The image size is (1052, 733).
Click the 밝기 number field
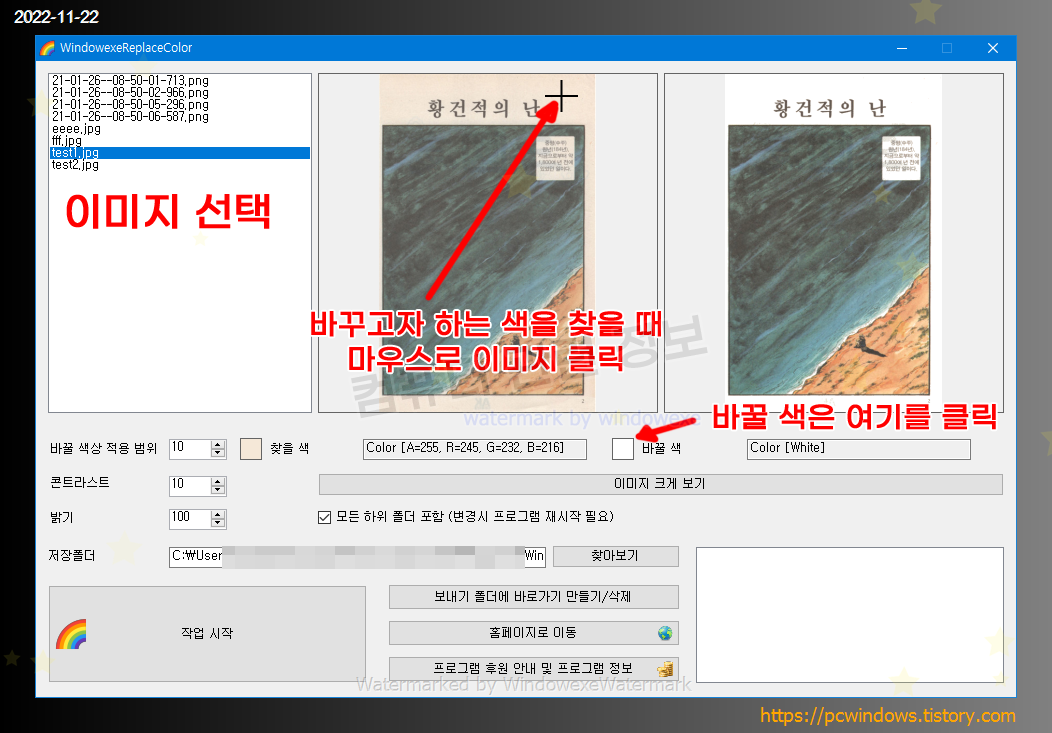(191, 518)
